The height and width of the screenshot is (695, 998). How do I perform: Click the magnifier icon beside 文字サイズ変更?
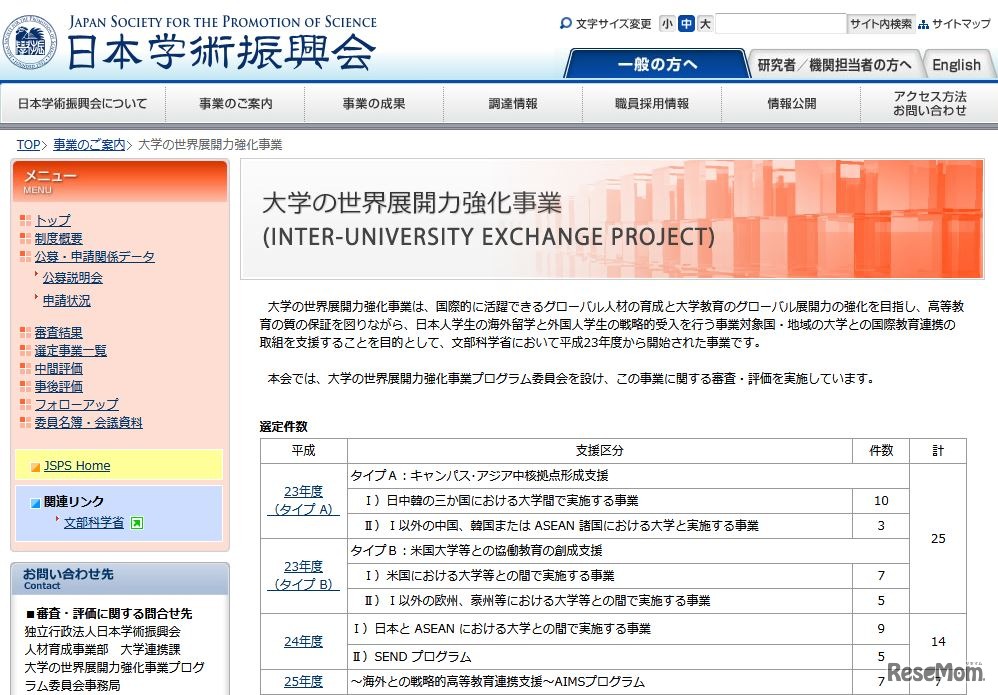pyautogui.click(x=566, y=23)
